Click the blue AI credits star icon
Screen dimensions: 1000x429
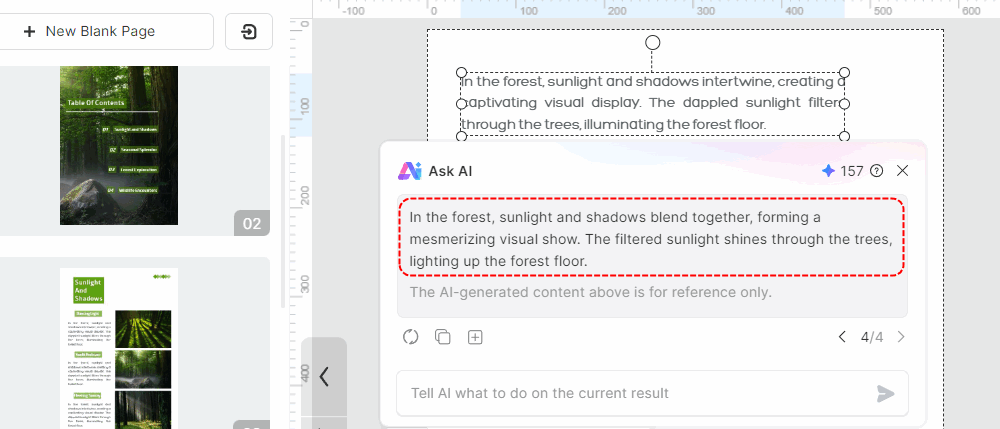[828, 171]
